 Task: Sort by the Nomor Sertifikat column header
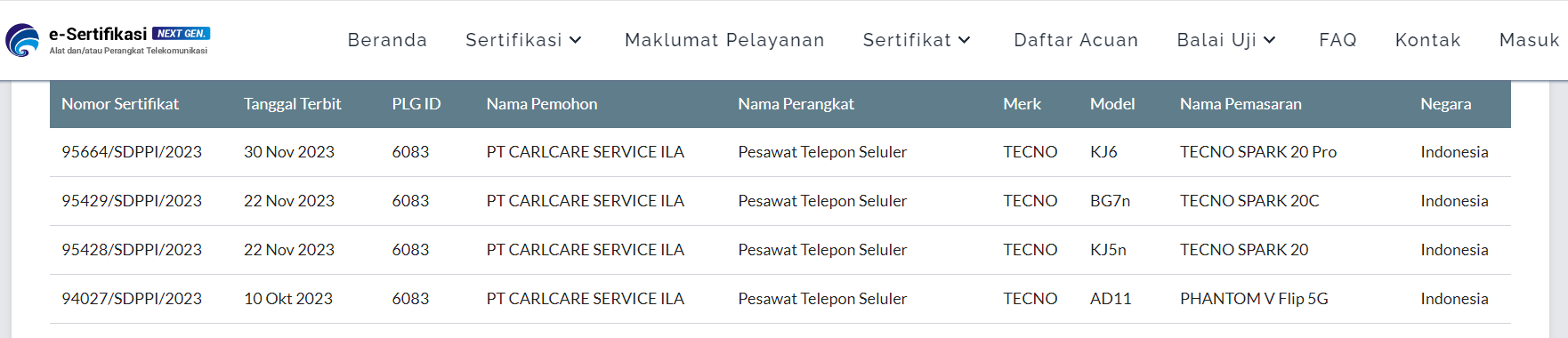pos(120,104)
